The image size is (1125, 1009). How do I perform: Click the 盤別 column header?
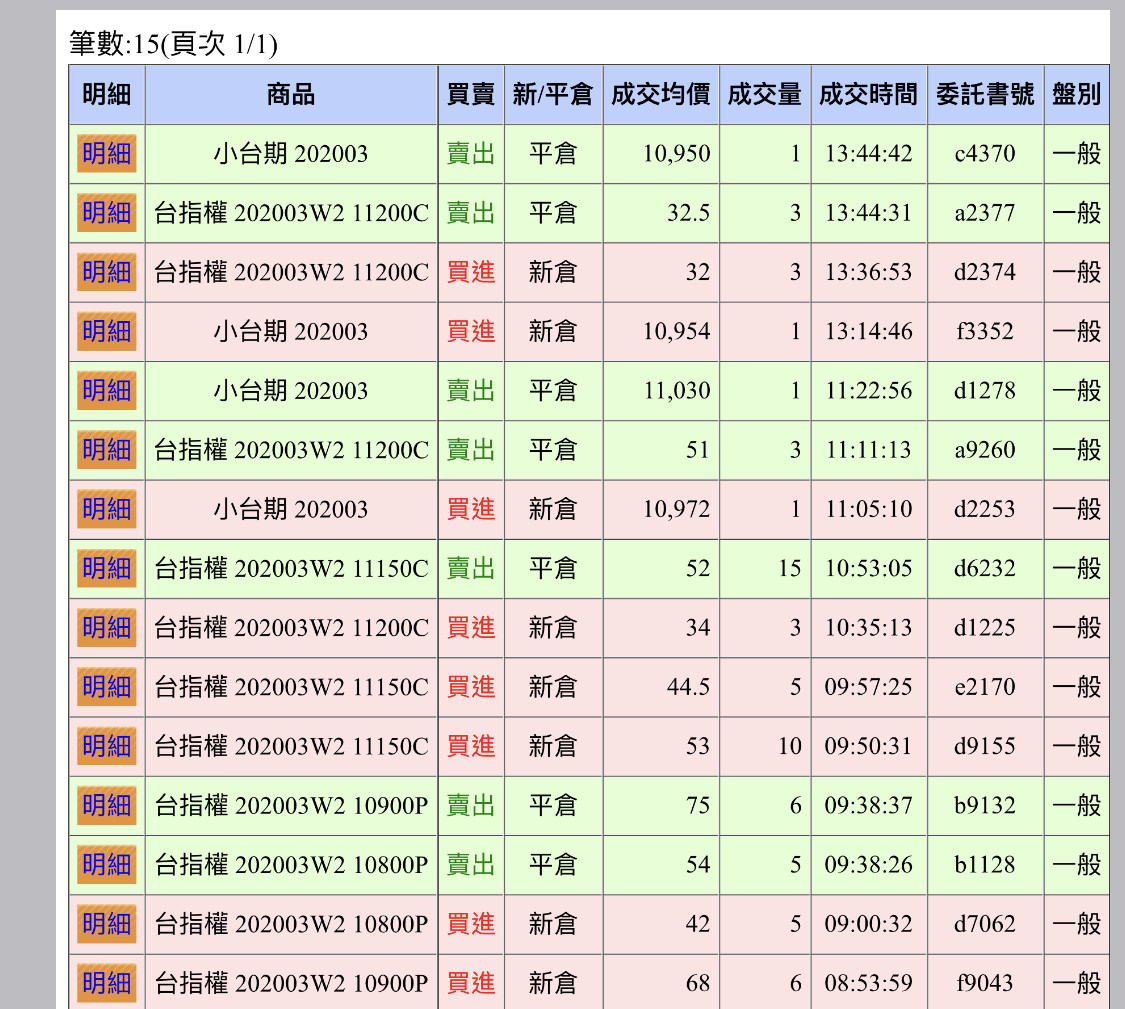coord(1077,95)
